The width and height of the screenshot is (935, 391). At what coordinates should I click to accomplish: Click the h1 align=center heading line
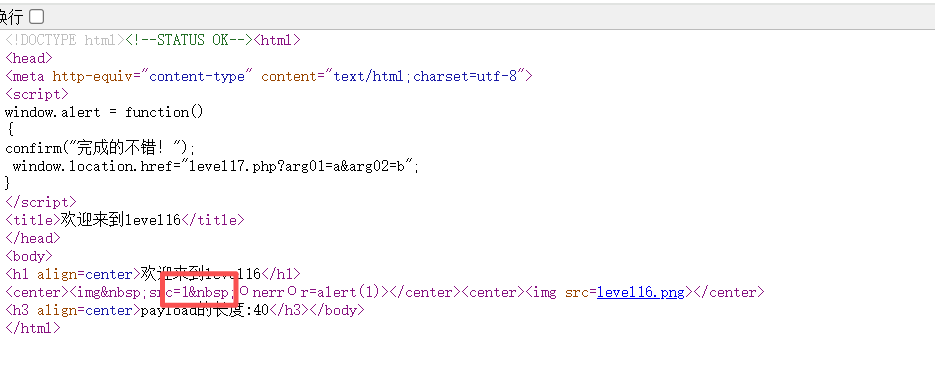tap(153, 274)
